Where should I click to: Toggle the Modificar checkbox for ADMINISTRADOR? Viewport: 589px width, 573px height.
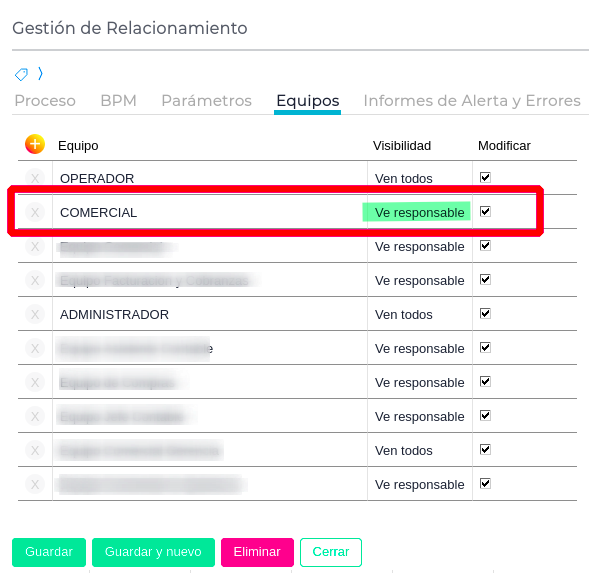pos(485,313)
